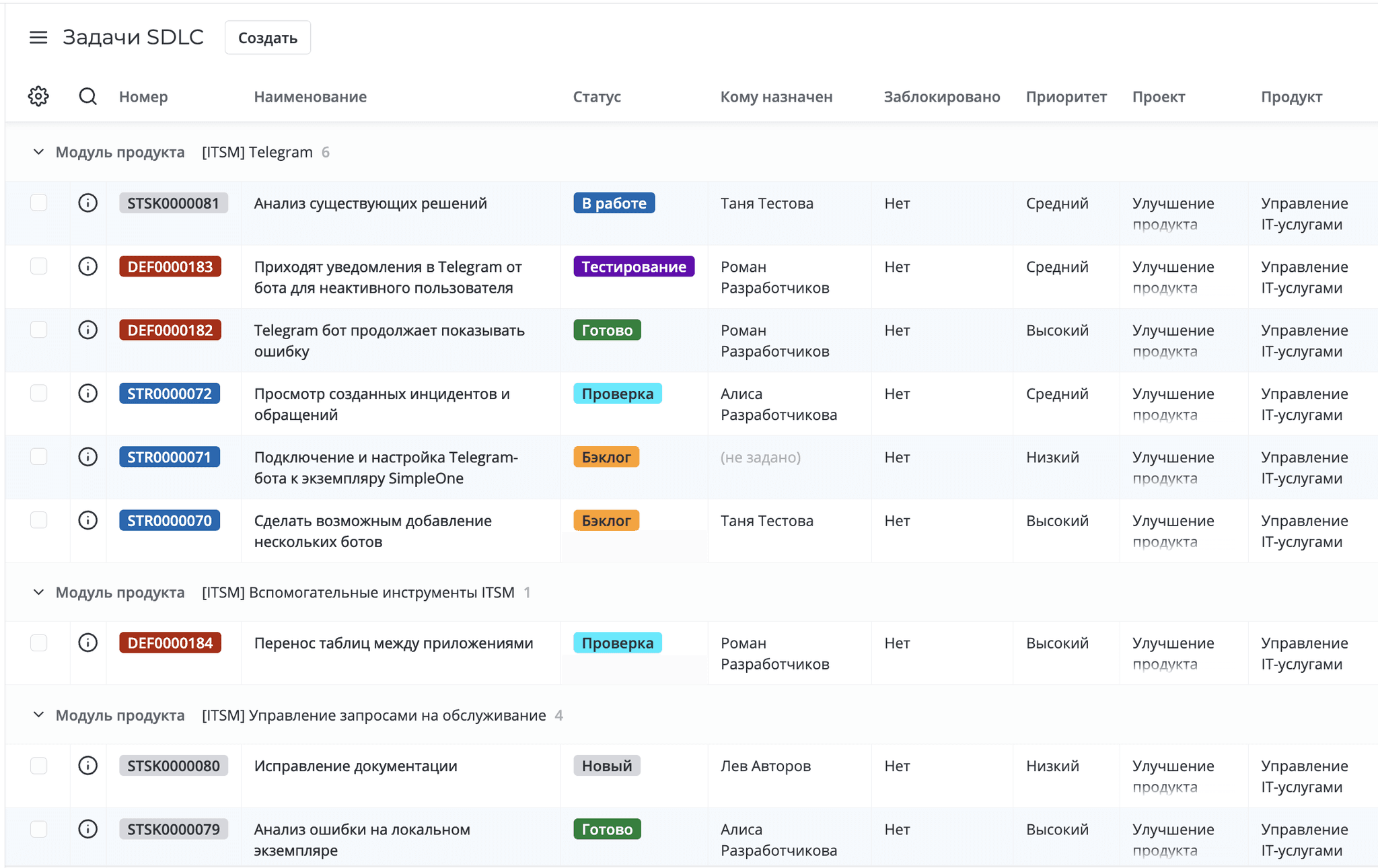This screenshot has height=868, width=1378.
Task: Click title Telegram бот продолжает показывать ошибку
Action: 389,340
